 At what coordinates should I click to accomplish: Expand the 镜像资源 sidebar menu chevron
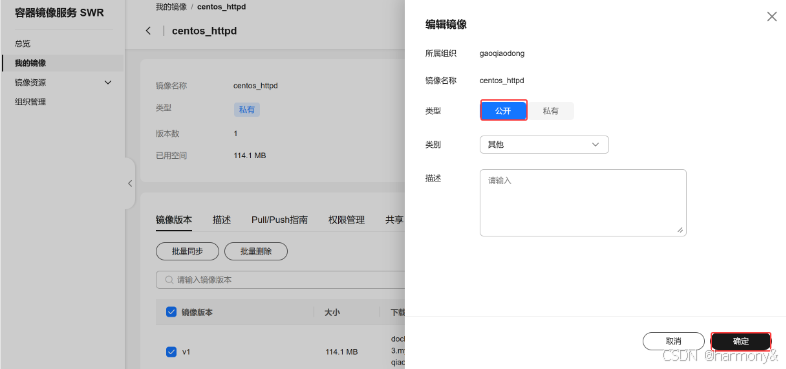(108, 82)
